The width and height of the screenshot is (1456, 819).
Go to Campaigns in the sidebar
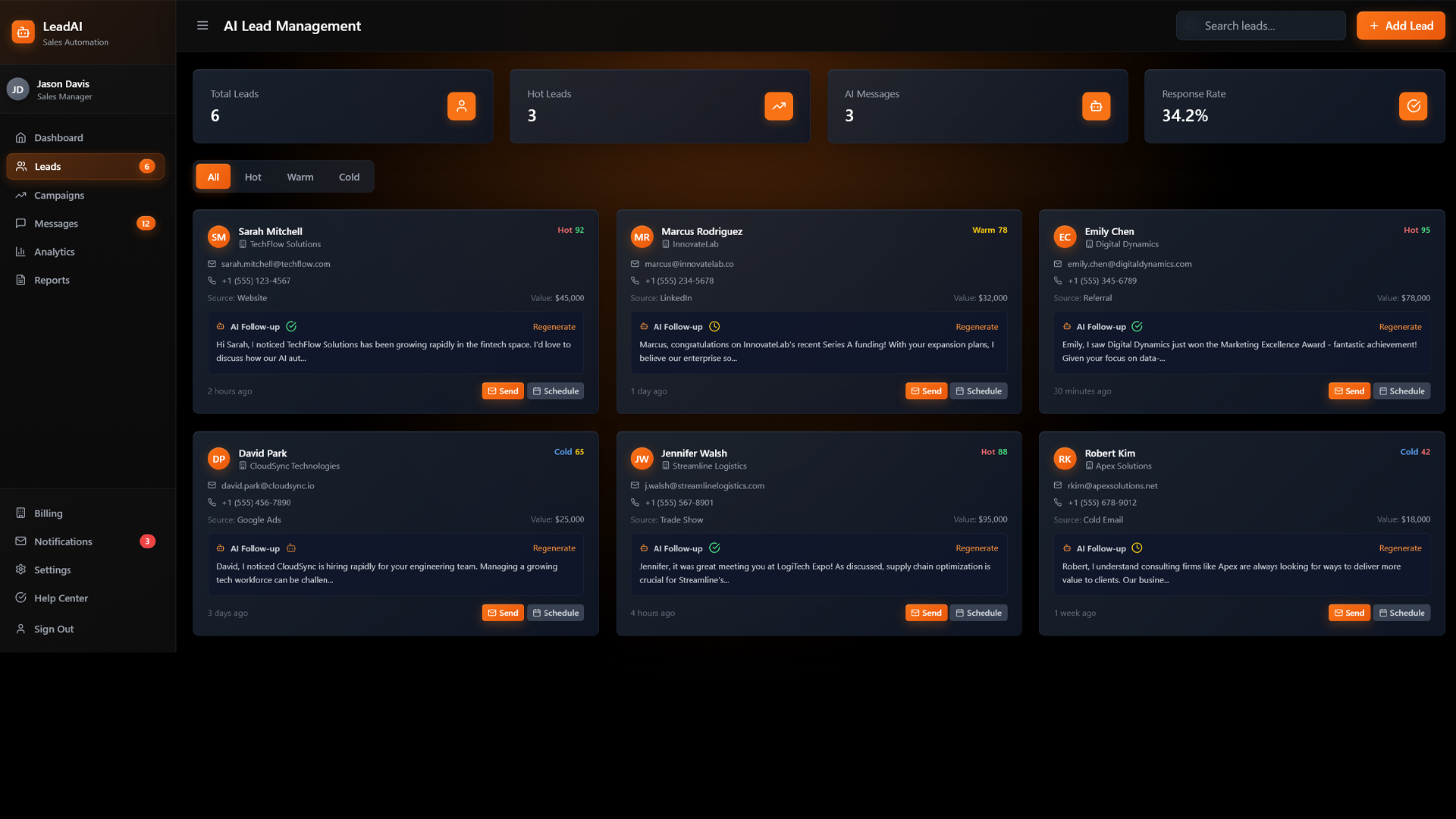click(x=59, y=195)
